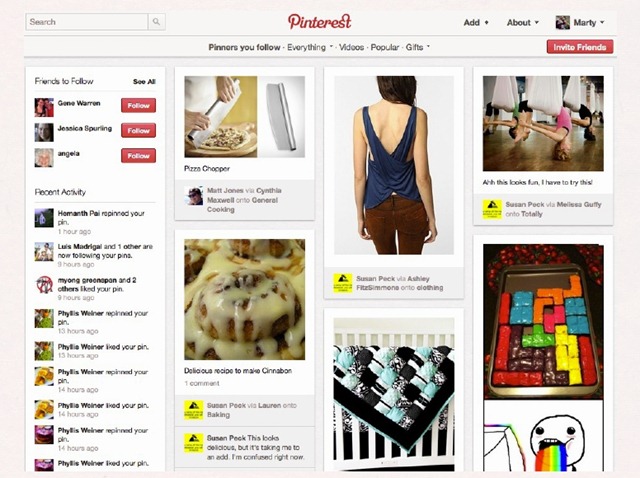Viewport: 640px width, 478px height.
Task: Click Marty's profile avatar in header
Action: 562,22
